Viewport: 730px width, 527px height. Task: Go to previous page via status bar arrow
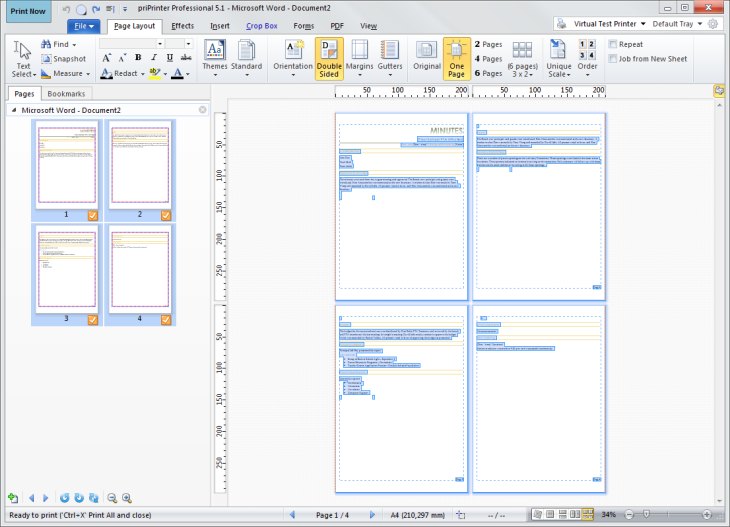pyautogui.click(x=292, y=514)
